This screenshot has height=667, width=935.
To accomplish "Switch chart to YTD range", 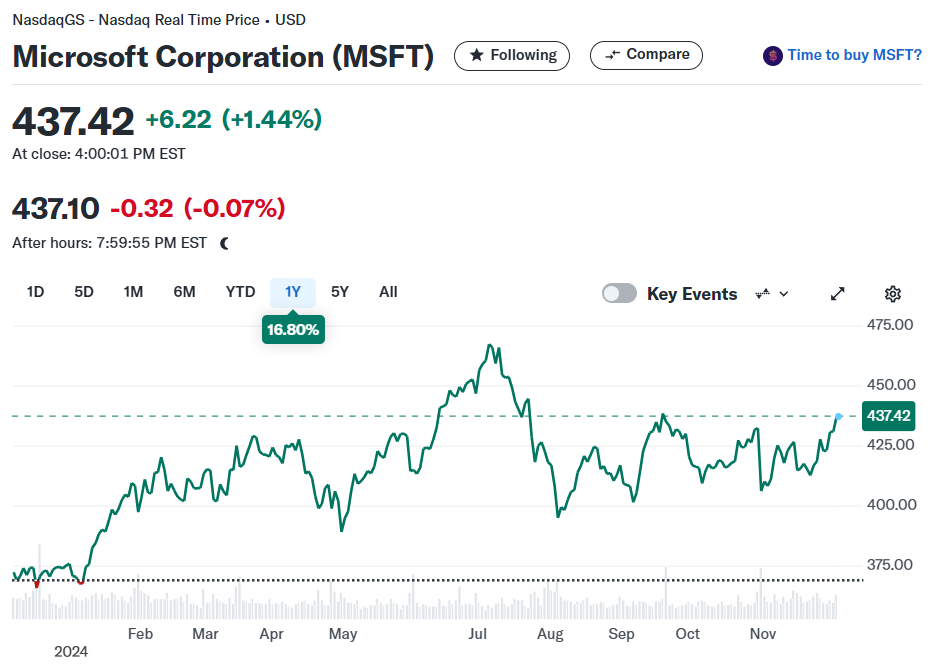I will point(240,292).
